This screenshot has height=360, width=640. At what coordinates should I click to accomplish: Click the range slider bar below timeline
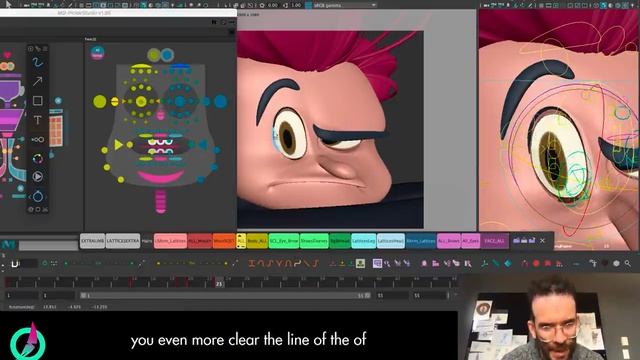pos(225,295)
